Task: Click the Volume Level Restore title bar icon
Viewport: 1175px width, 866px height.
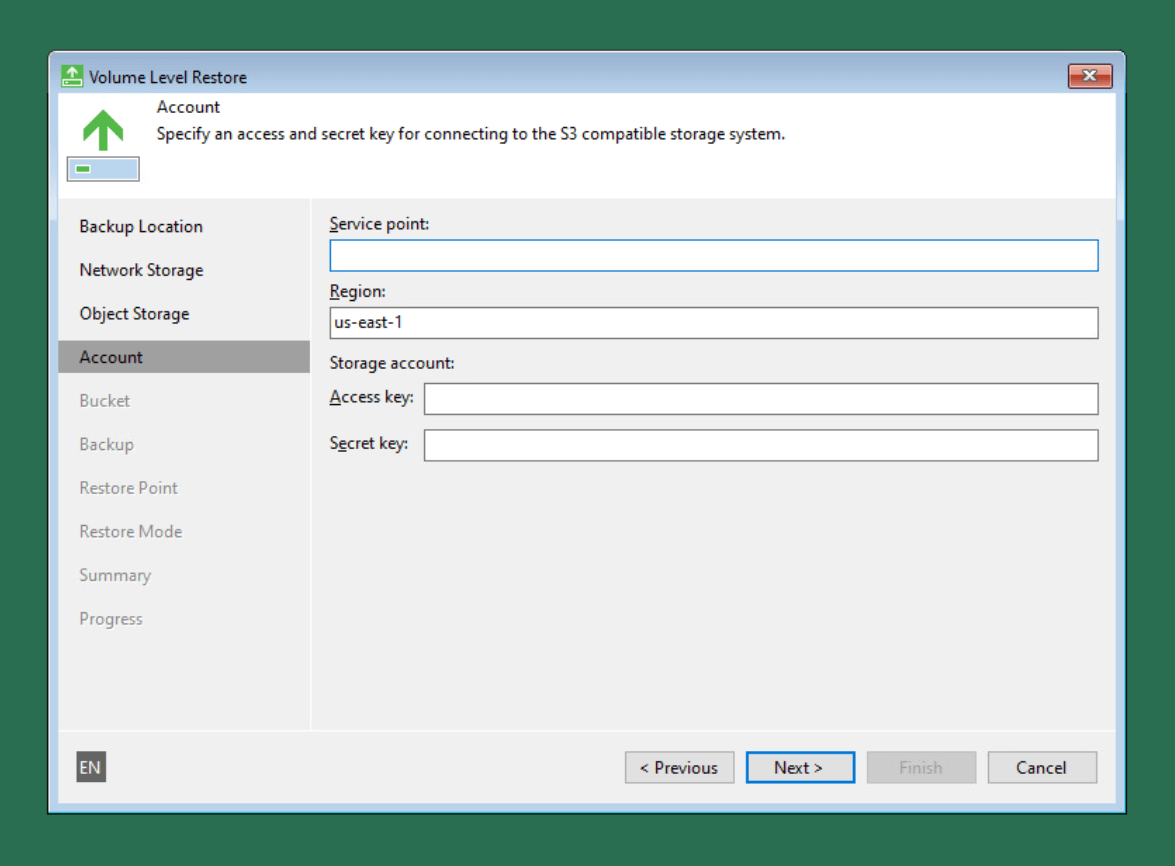Action: [72, 77]
